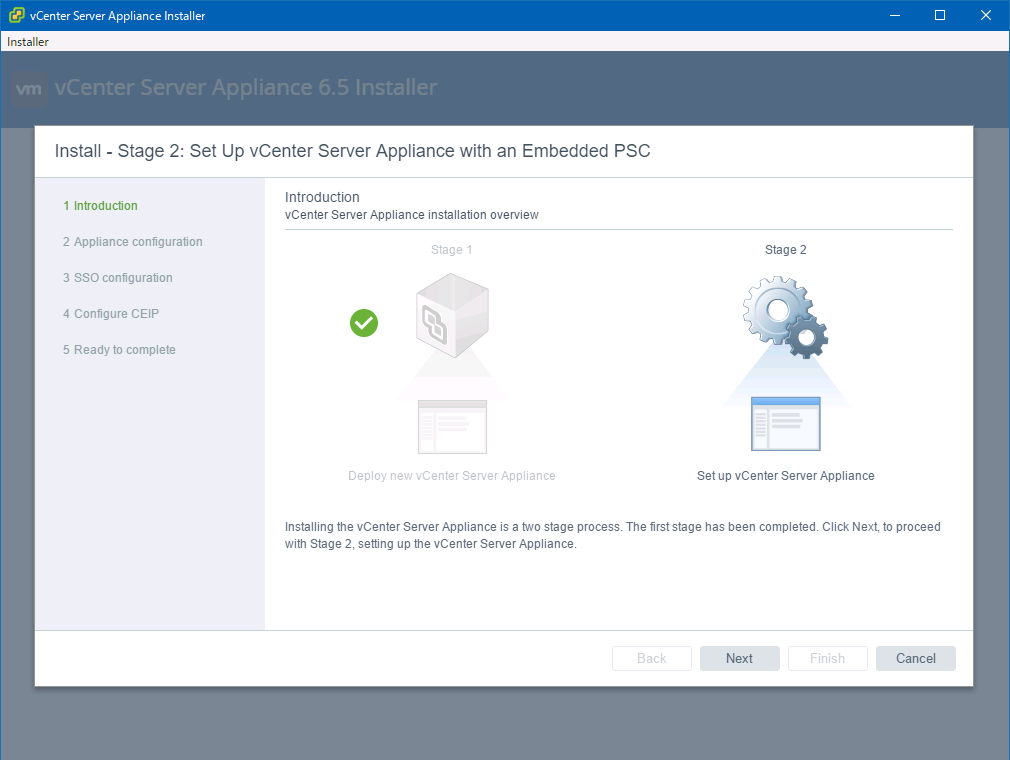The width and height of the screenshot is (1010, 760).
Task: Select step 3 SSO configuration
Action: (118, 278)
